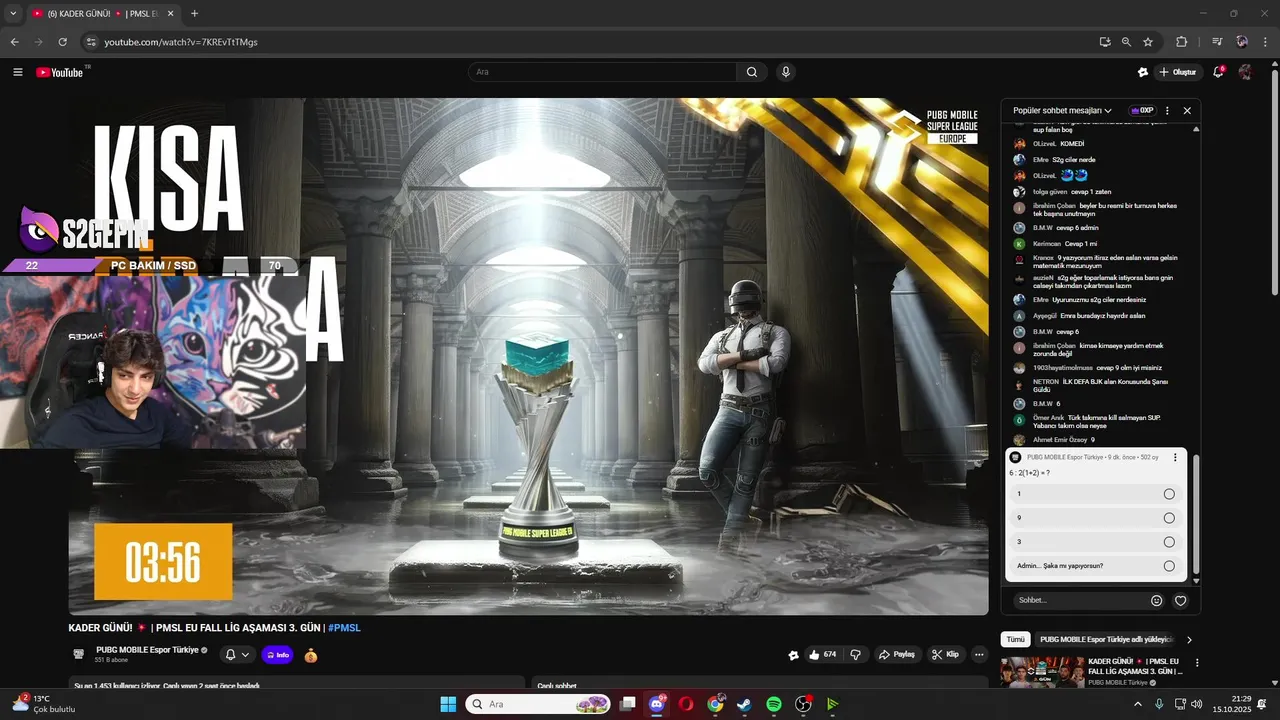Open the taskbar weather widget
Viewport: 1280px width, 720px height.
click(x=44, y=704)
